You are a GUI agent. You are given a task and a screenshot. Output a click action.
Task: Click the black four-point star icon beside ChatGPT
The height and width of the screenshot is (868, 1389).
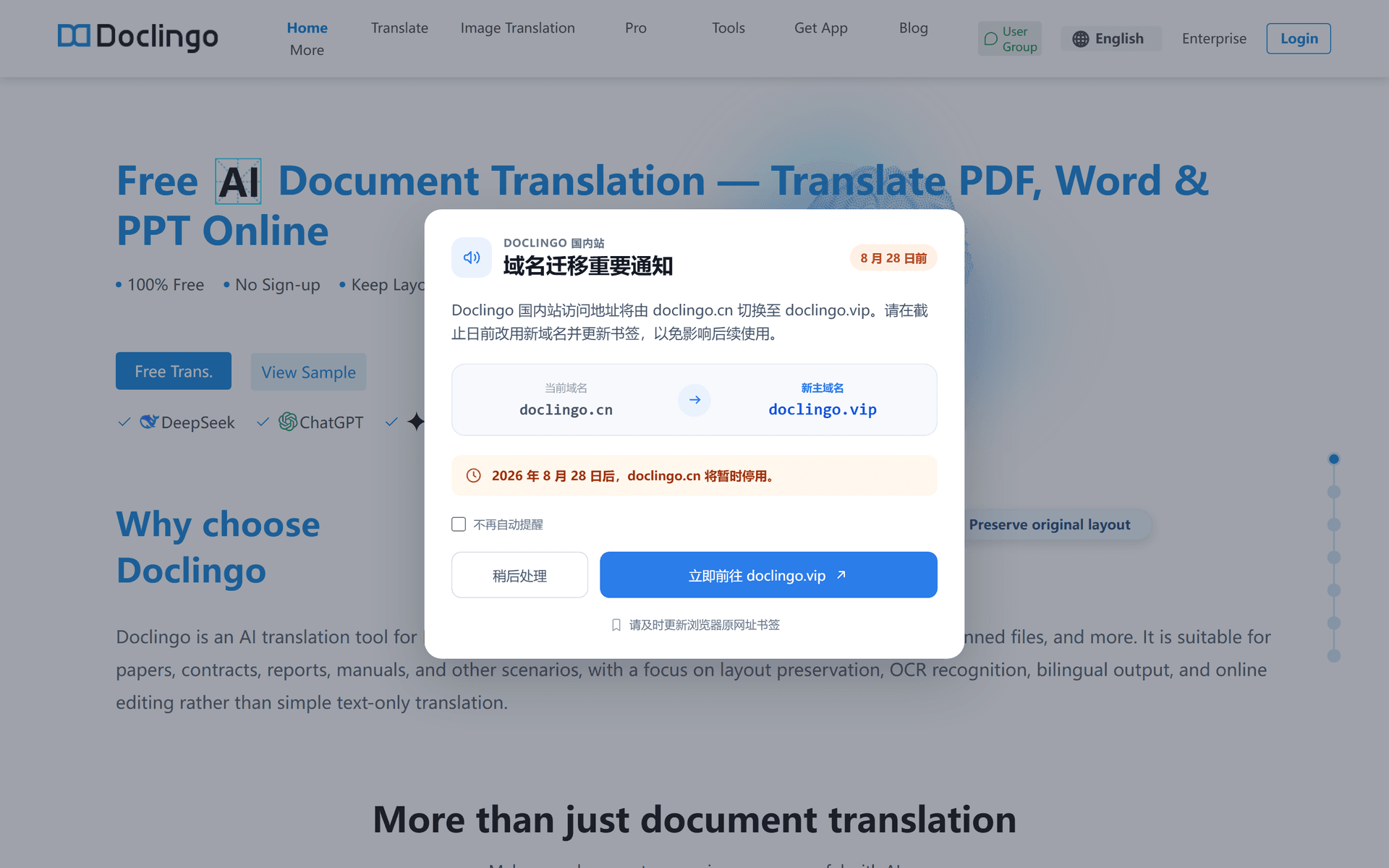[x=416, y=422]
